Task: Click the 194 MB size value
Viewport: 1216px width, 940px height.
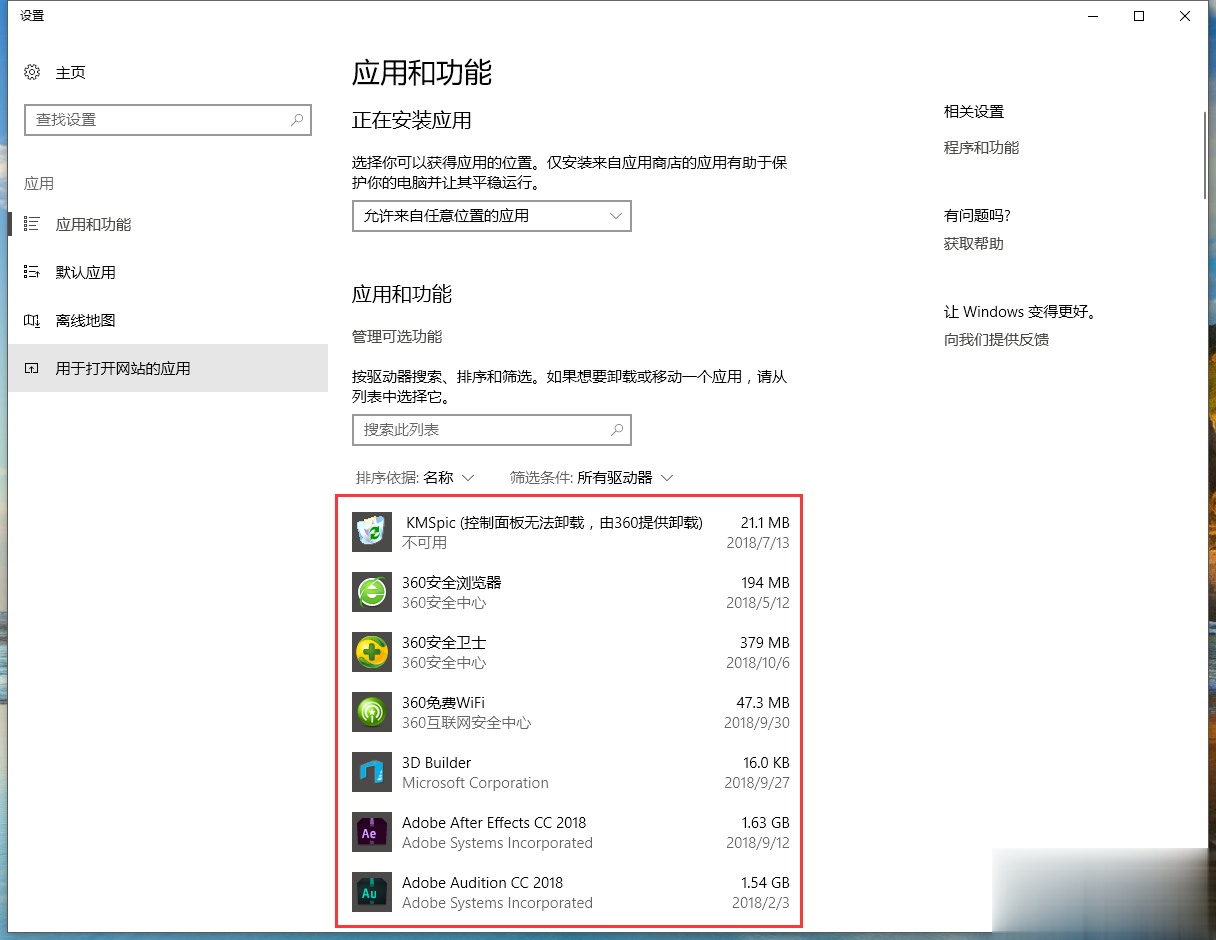Action: pos(767,583)
